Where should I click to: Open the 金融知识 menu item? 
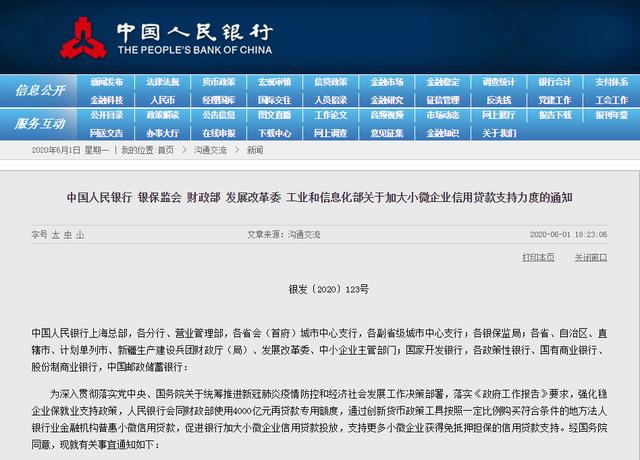coord(443,133)
